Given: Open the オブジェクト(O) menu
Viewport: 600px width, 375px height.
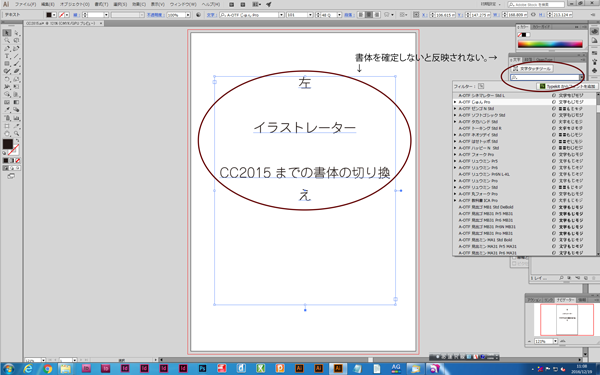Looking at the screenshot, I should tap(75, 5).
